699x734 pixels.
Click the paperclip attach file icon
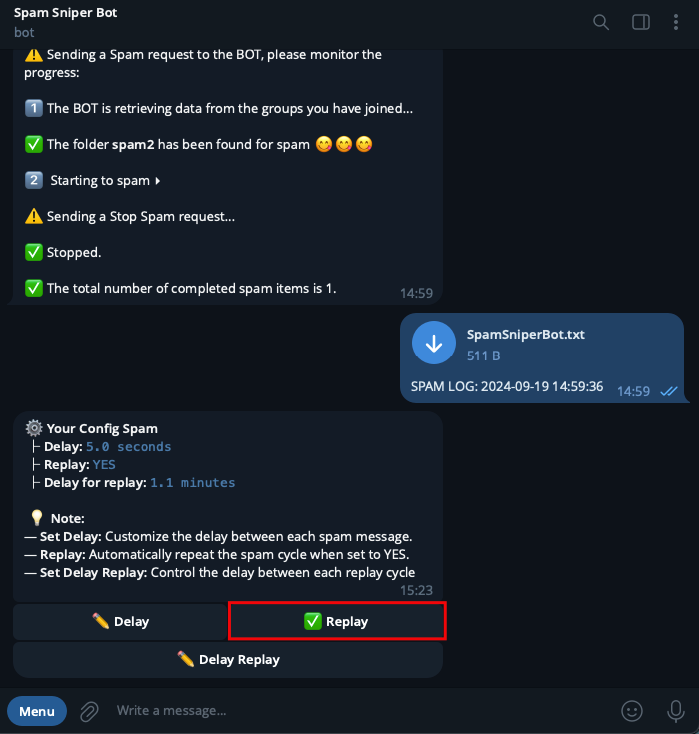click(x=89, y=712)
